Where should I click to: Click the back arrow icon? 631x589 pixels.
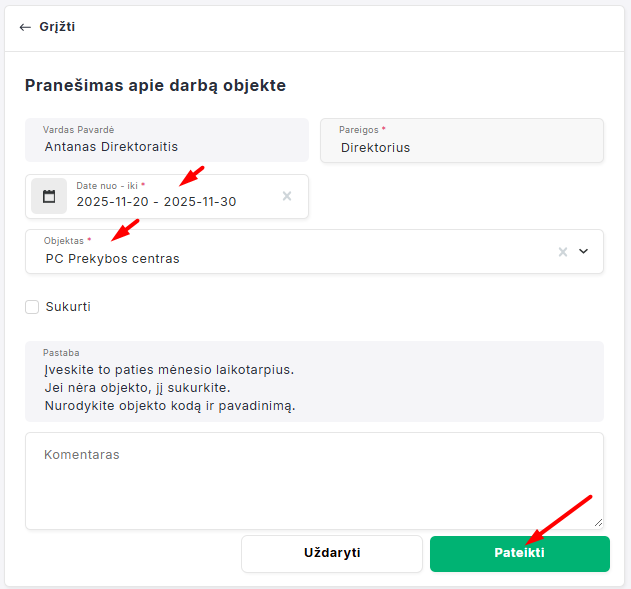[x=25, y=27]
